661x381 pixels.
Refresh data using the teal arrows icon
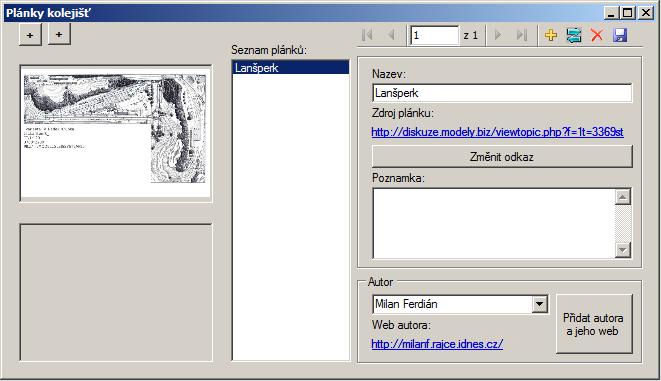pos(574,35)
